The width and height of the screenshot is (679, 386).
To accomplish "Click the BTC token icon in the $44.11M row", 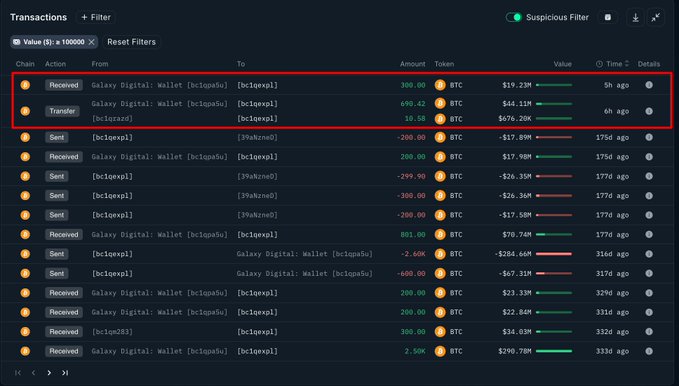I will click(440, 104).
